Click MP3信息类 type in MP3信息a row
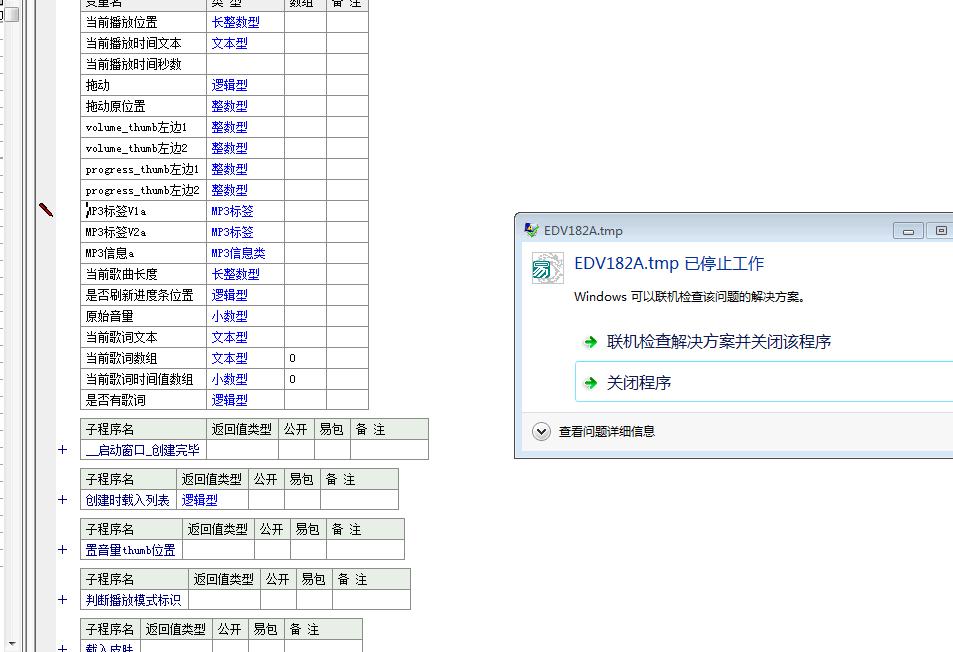The height and width of the screenshot is (652, 953). click(238, 253)
